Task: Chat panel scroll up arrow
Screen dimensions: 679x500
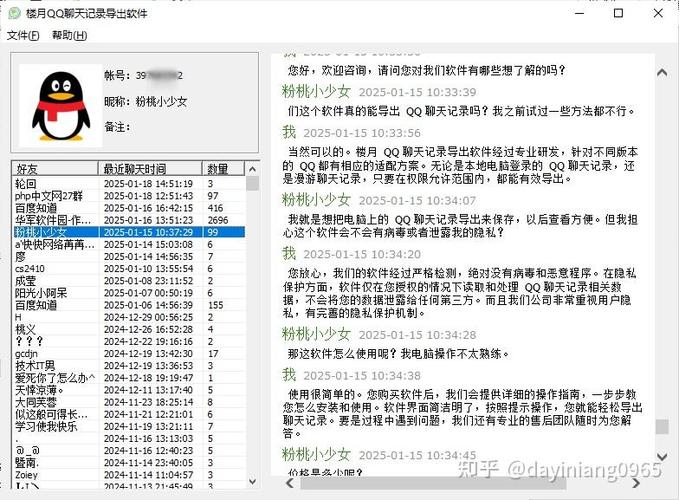Action: [662, 73]
